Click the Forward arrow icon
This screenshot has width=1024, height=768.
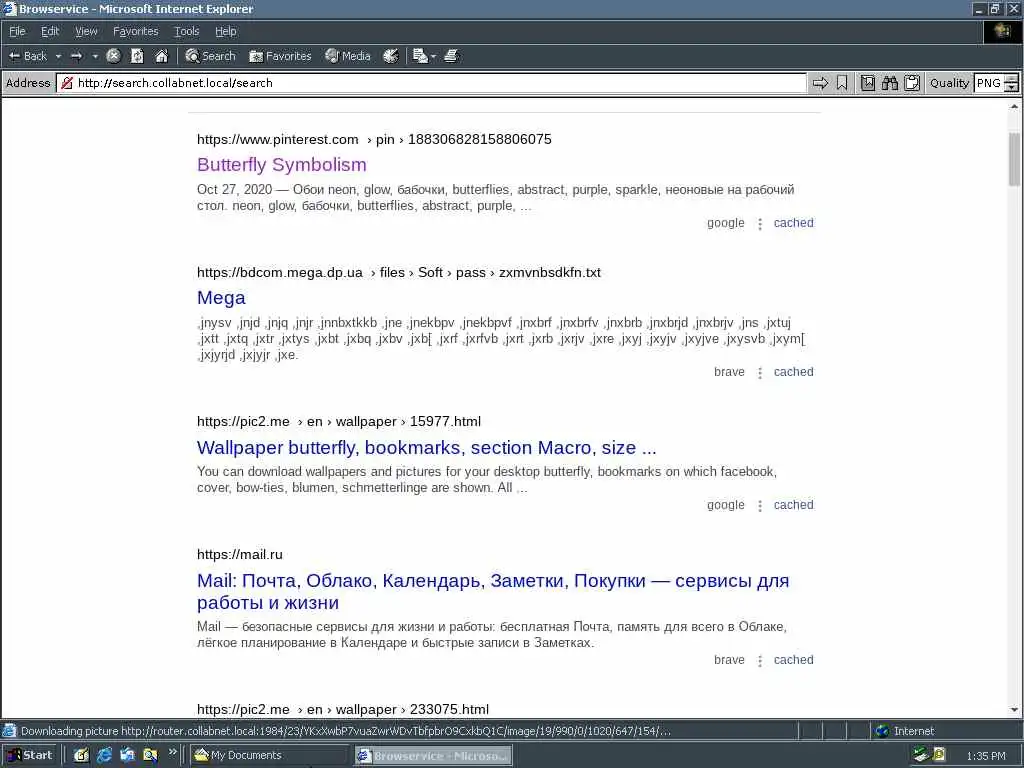(77, 56)
